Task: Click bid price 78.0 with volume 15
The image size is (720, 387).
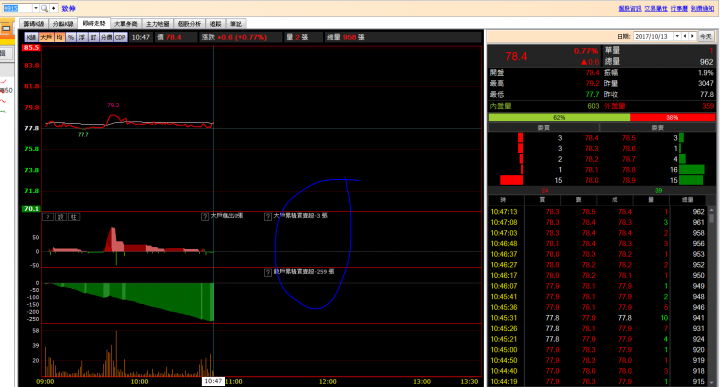Action: pyautogui.click(x=591, y=181)
